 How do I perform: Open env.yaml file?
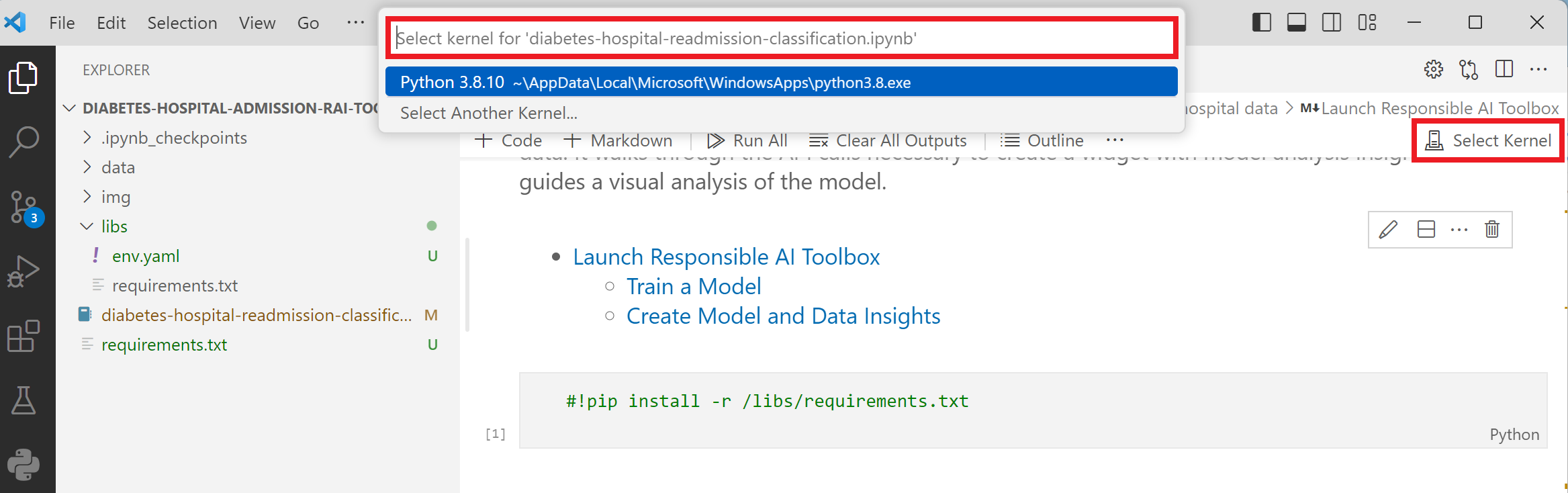coord(146,256)
